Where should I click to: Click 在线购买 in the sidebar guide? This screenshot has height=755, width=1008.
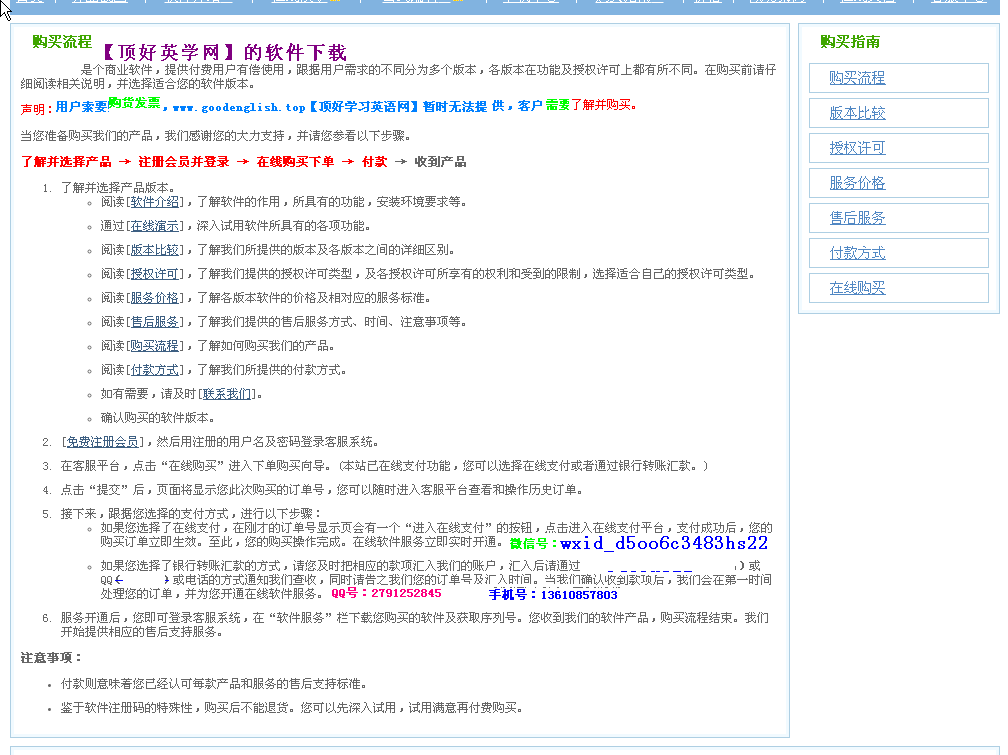[x=857, y=288]
